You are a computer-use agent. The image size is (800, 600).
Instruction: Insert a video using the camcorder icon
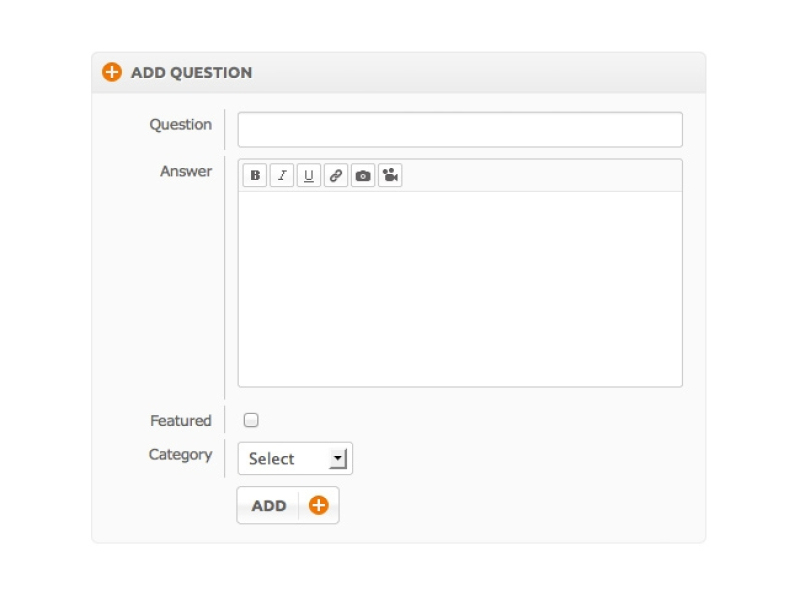pos(390,176)
